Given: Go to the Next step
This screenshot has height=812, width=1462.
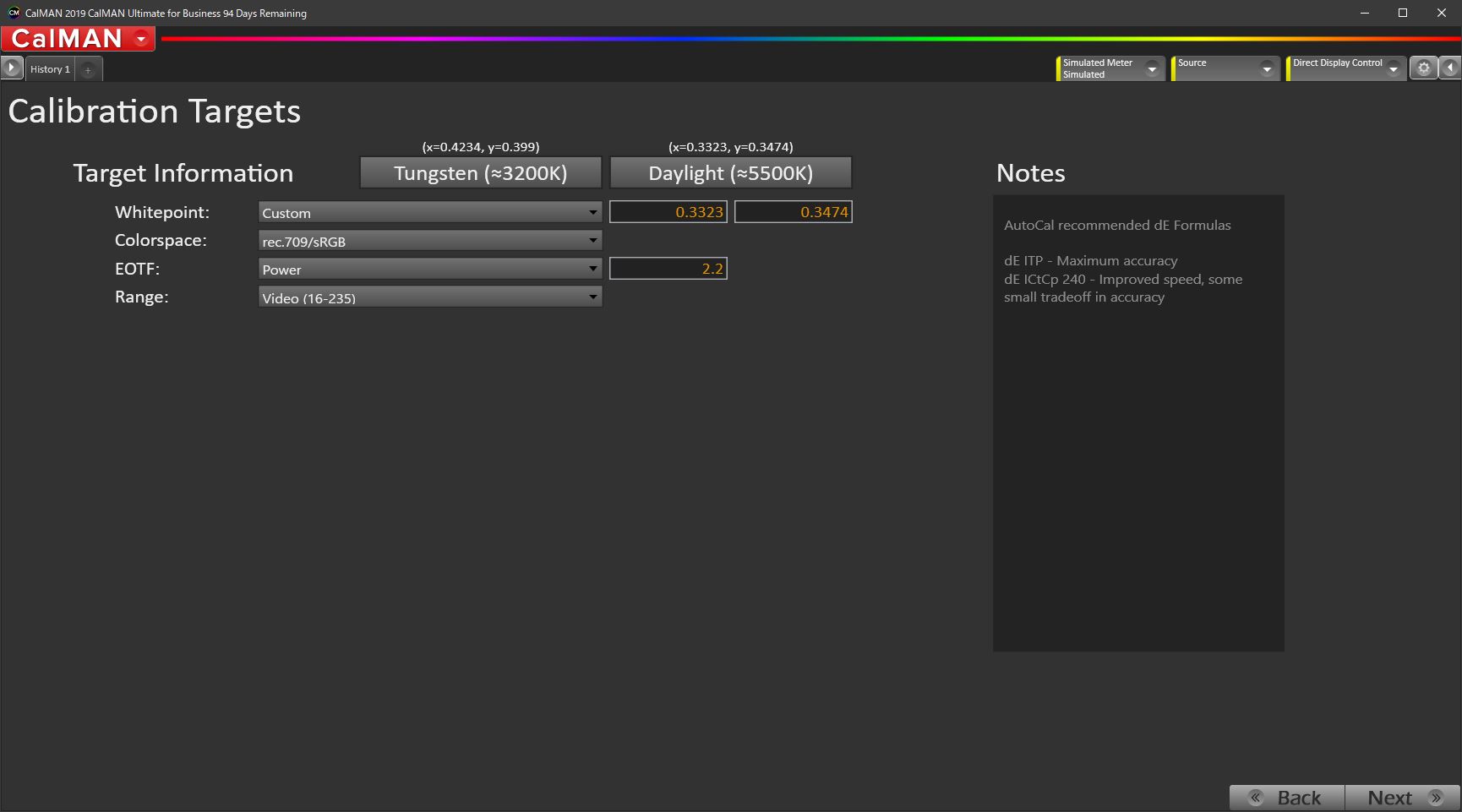Looking at the screenshot, I should click(1403, 798).
